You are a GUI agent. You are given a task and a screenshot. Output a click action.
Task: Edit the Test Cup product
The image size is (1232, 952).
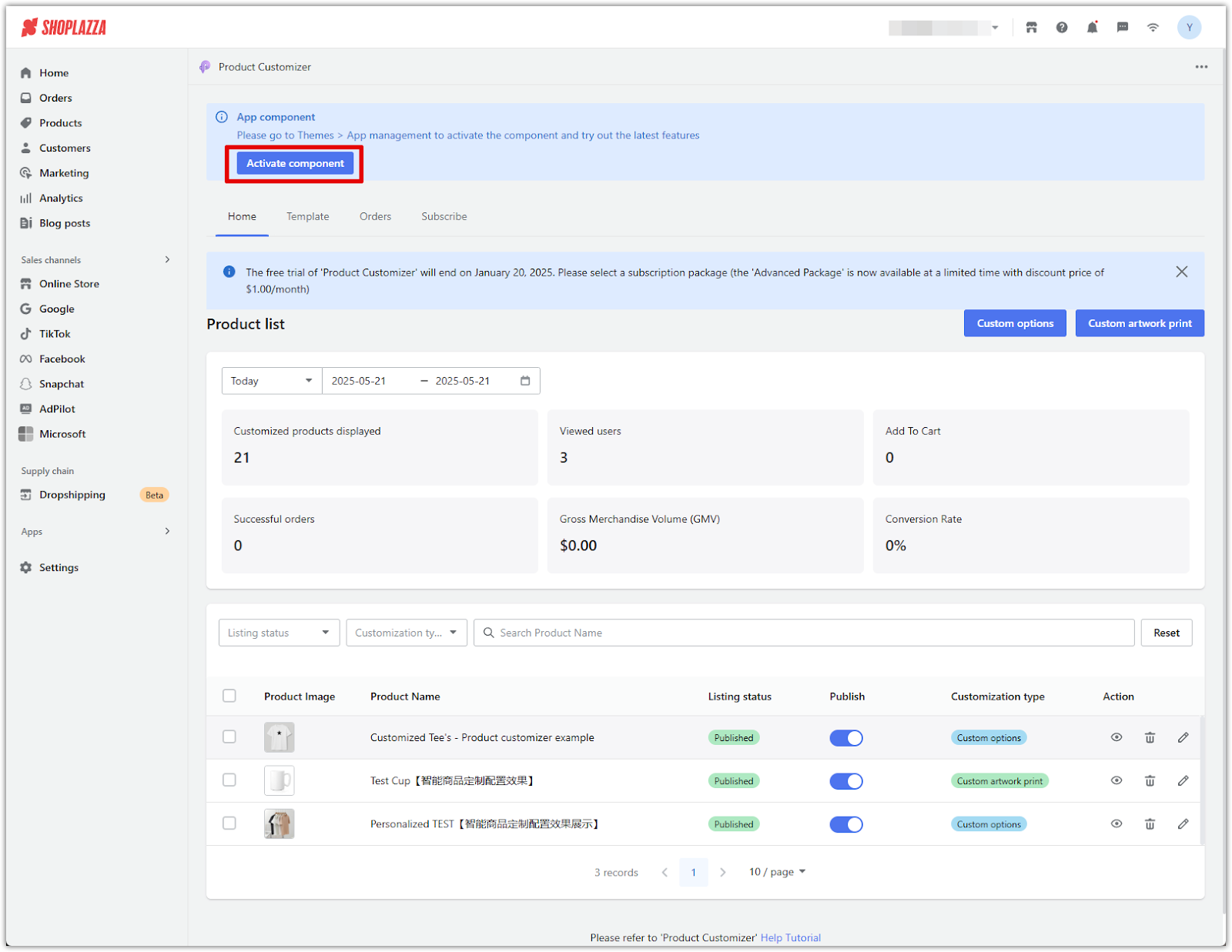point(1183,780)
